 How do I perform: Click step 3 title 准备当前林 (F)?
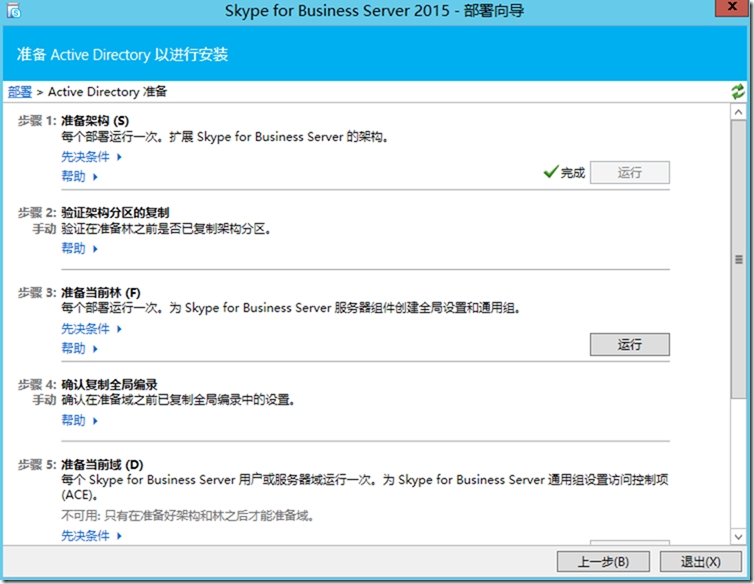point(101,292)
